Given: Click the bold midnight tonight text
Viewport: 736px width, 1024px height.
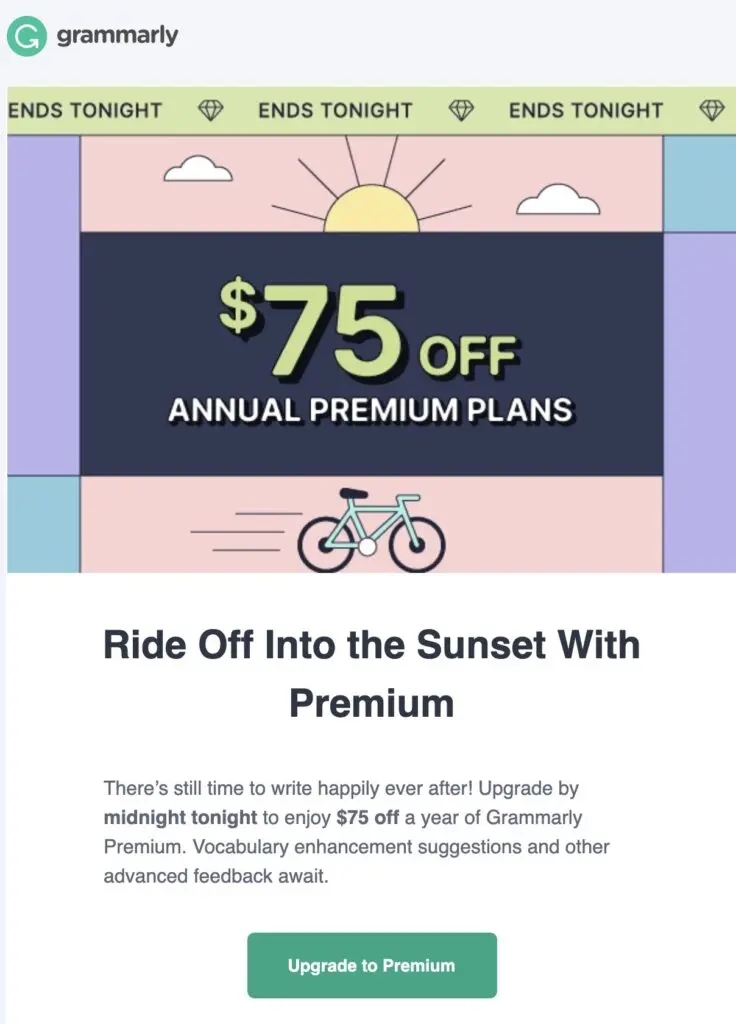Looking at the screenshot, I should pyautogui.click(x=180, y=817).
